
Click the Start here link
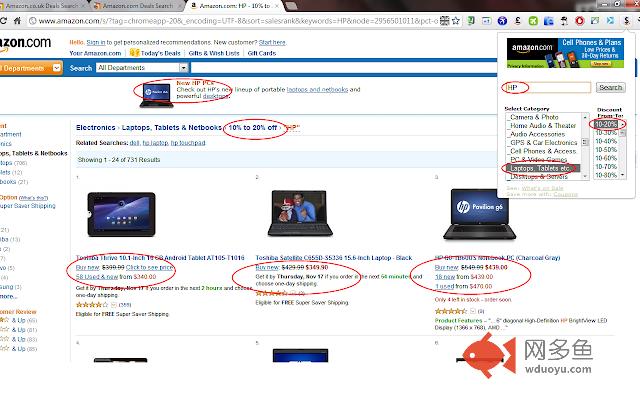click(272, 42)
